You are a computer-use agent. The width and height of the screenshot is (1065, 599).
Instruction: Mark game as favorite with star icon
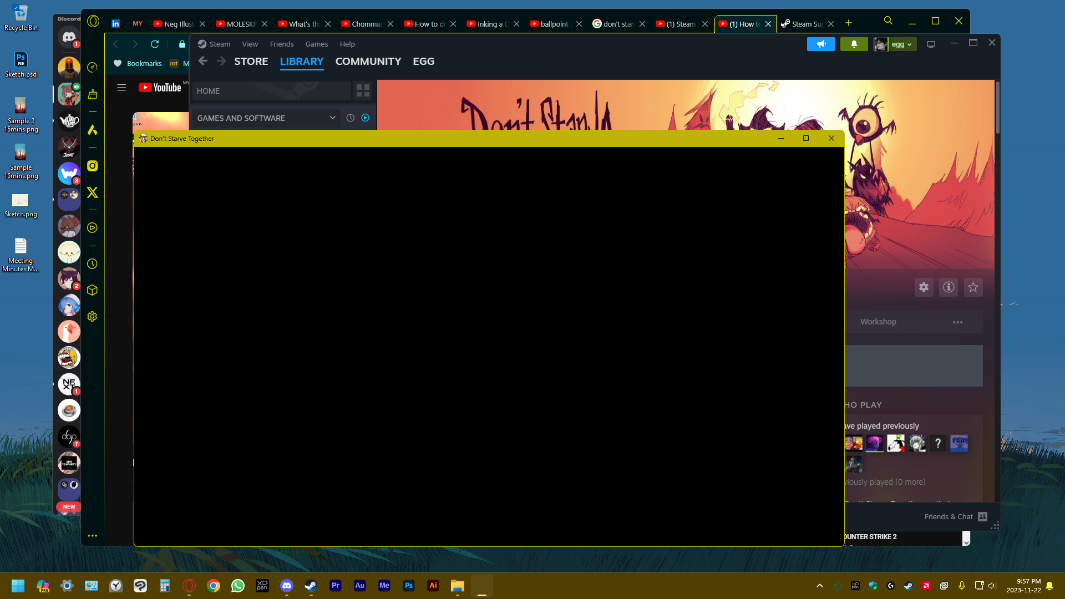[973, 287]
